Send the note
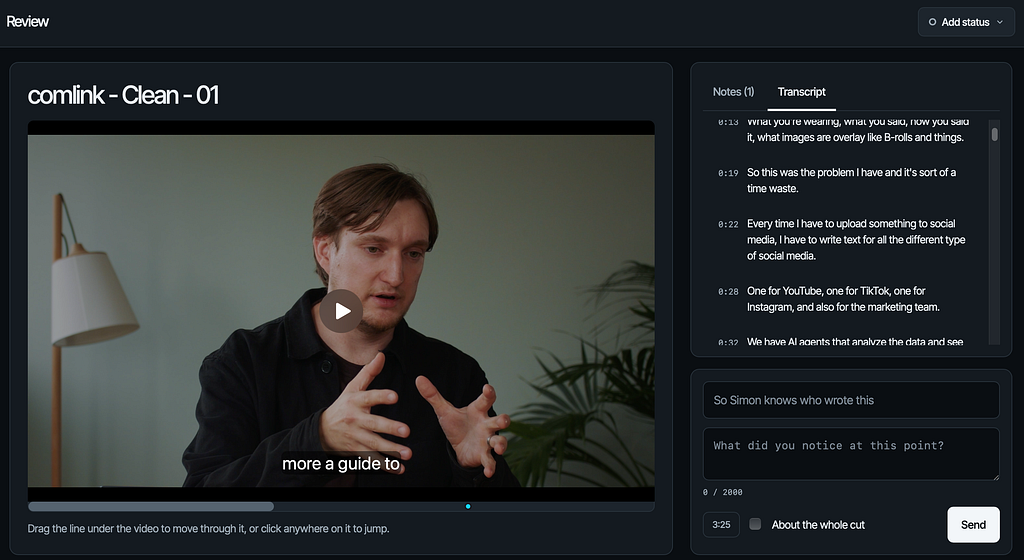1024x560 pixels. tap(973, 525)
